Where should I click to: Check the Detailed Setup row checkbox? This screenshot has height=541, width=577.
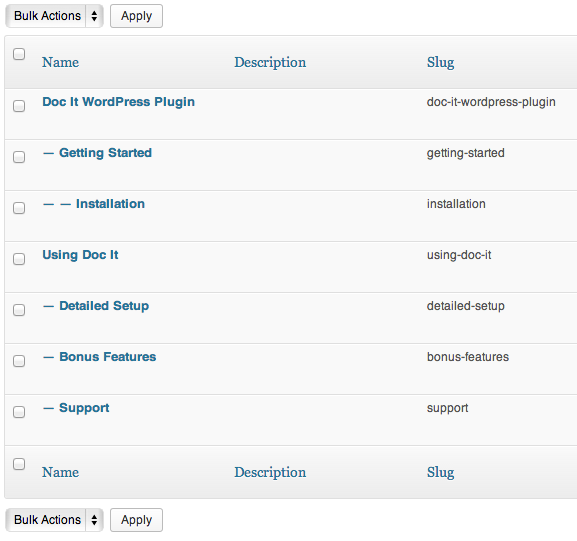click(19, 310)
